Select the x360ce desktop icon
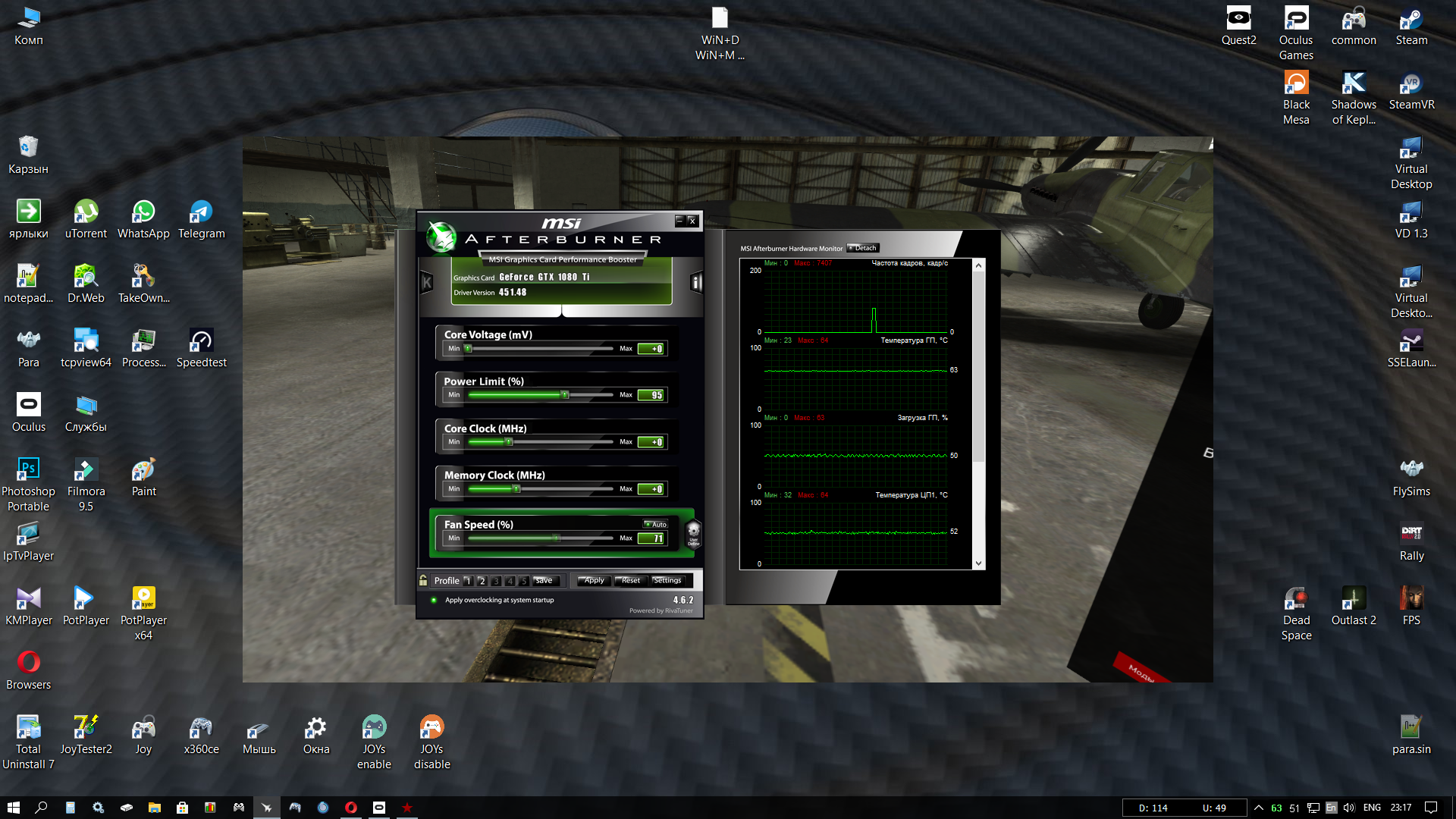The image size is (1456, 819). point(201,735)
